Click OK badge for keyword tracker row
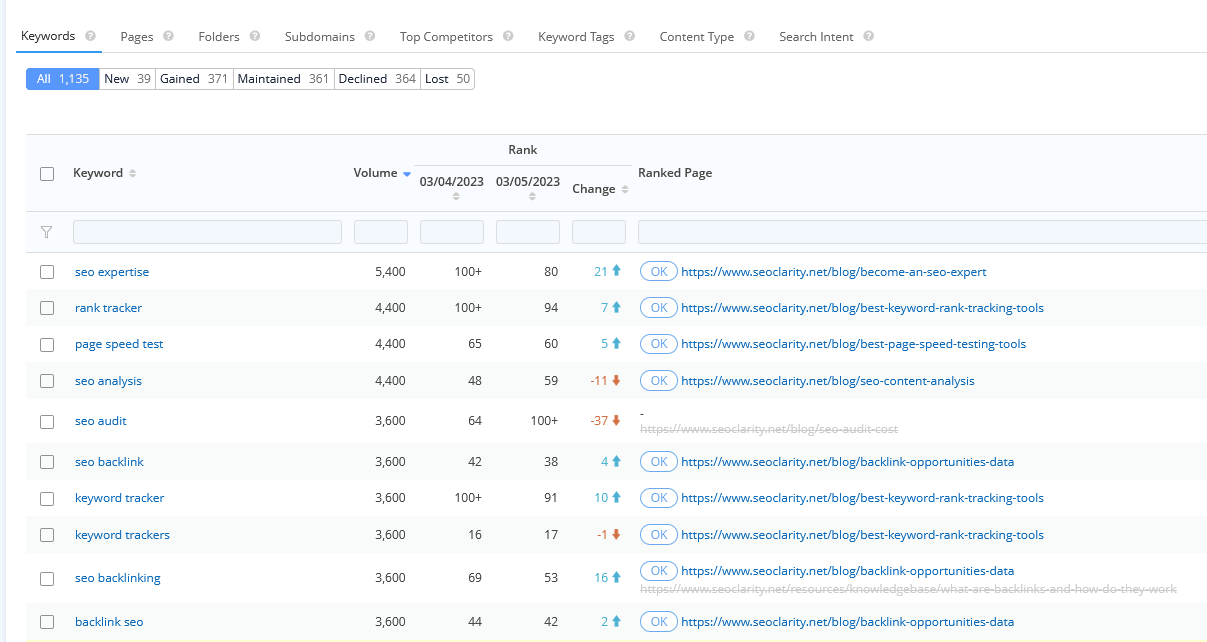Image resolution: width=1207 pixels, height=642 pixels. pyautogui.click(x=659, y=498)
